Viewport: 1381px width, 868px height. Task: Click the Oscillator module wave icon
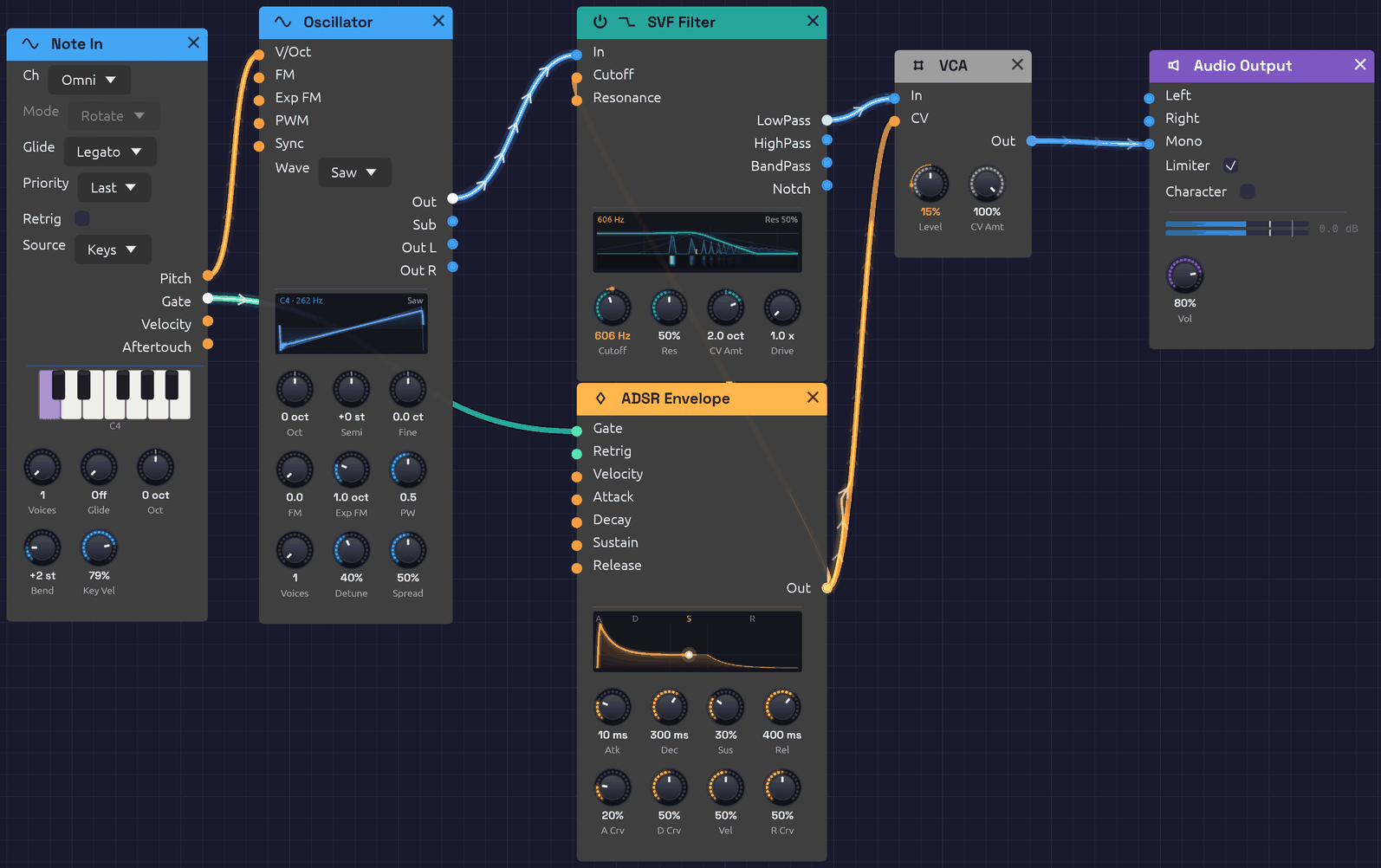(x=282, y=23)
